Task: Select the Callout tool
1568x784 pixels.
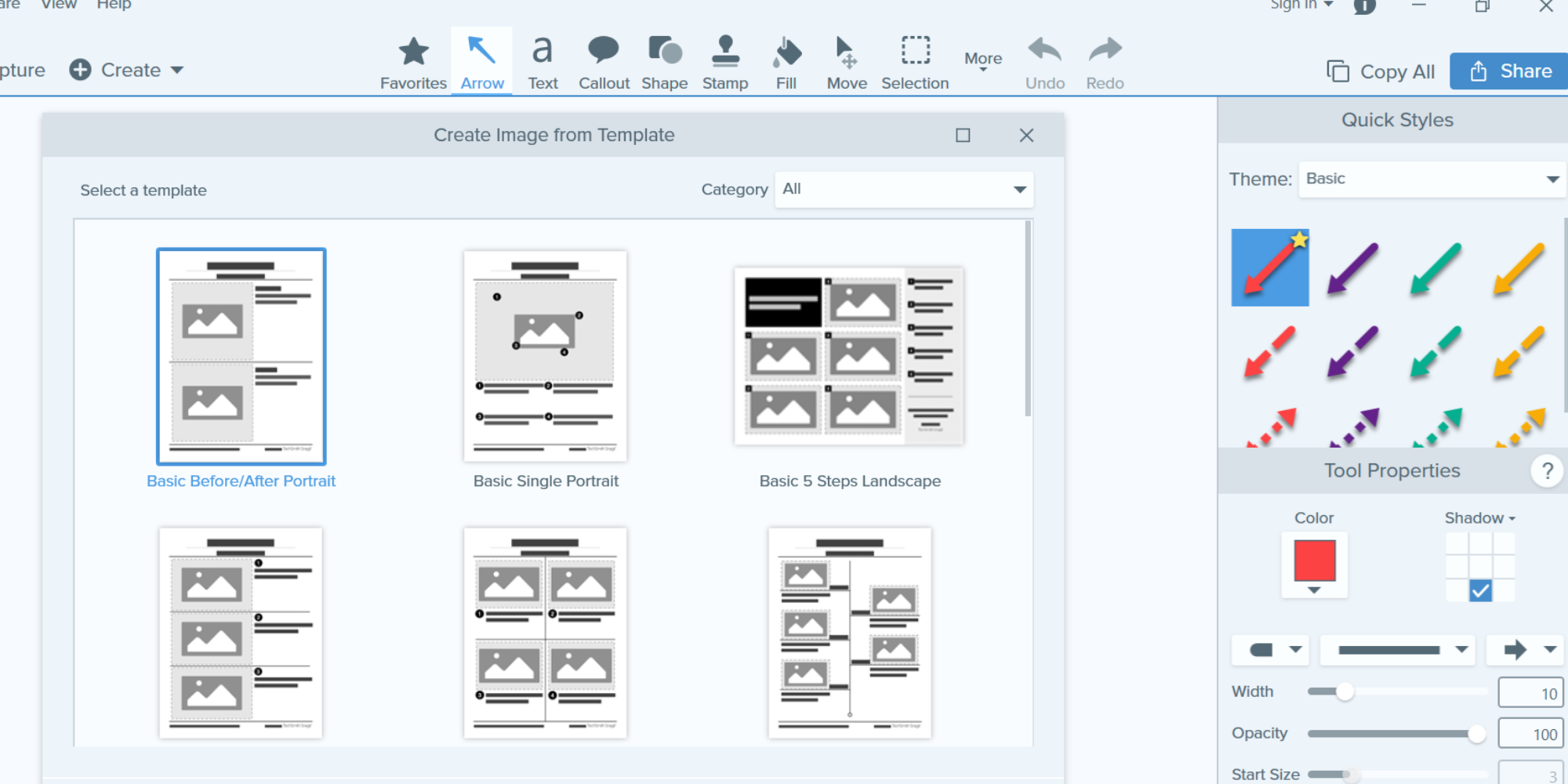Action: [x=603, y=61]
